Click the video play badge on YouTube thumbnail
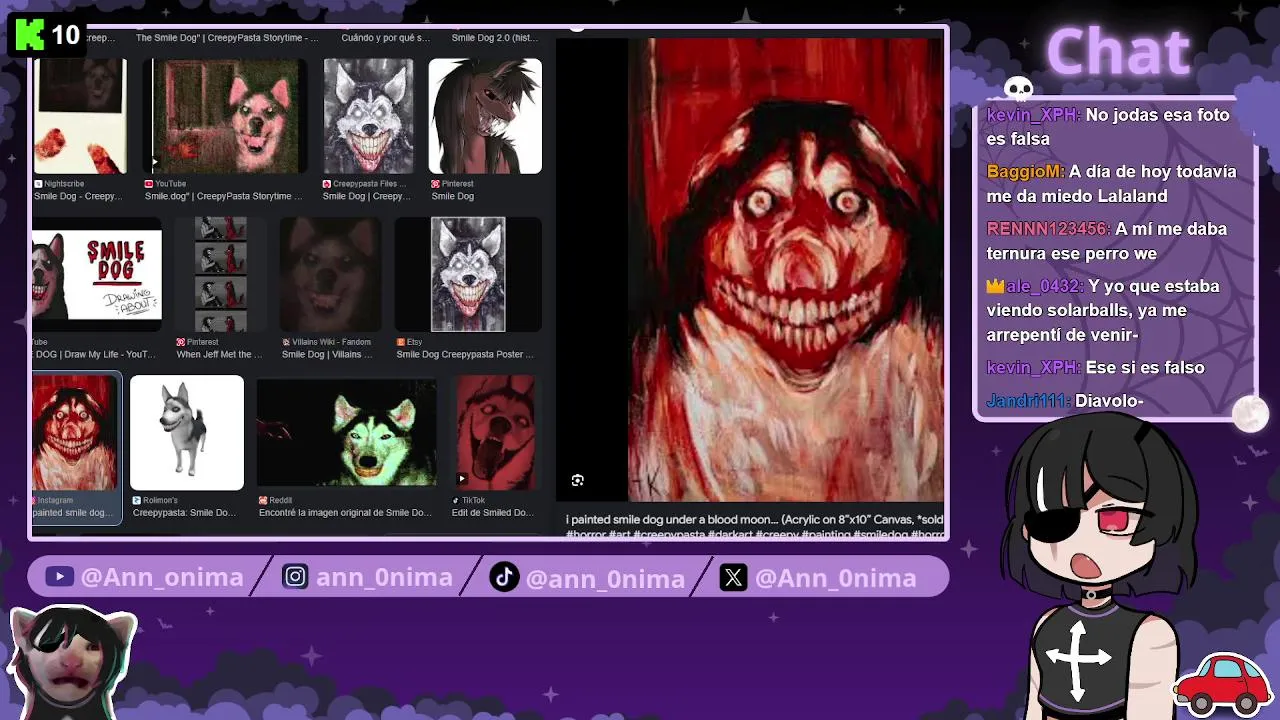 tap(155, 162)
